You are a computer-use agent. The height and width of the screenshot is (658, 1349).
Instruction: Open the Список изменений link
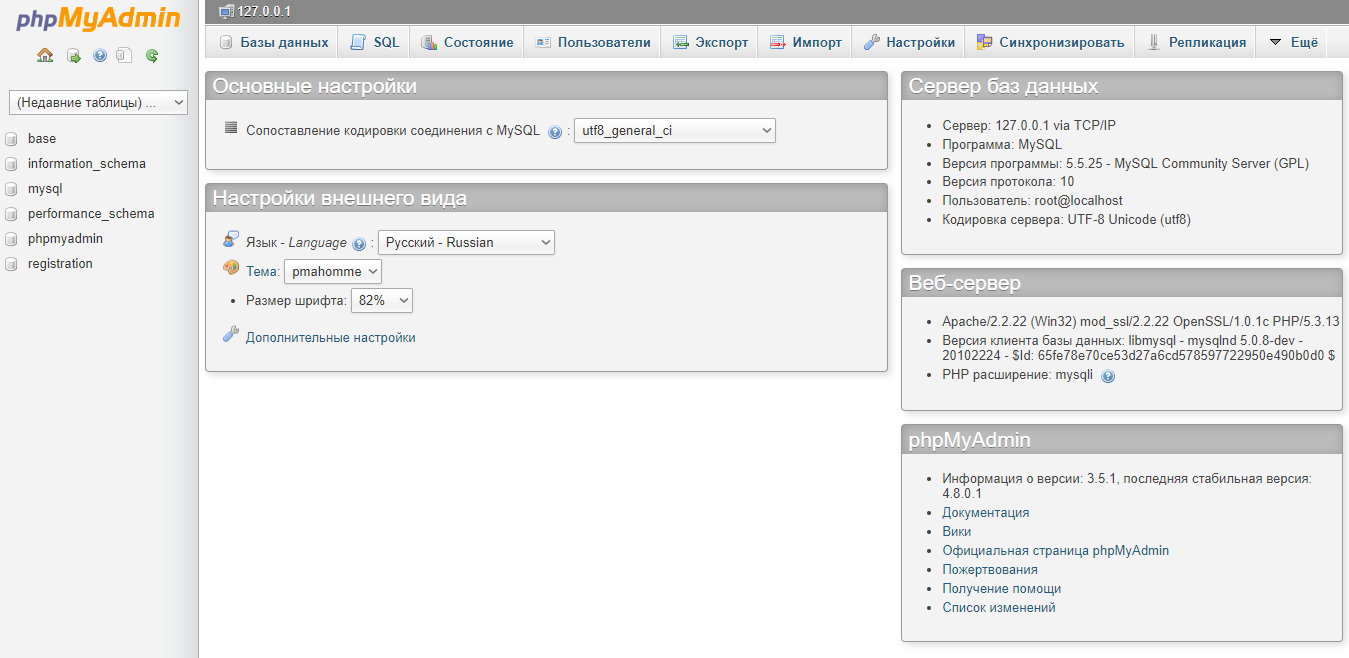pyautogui.click(x=998, y=608)
